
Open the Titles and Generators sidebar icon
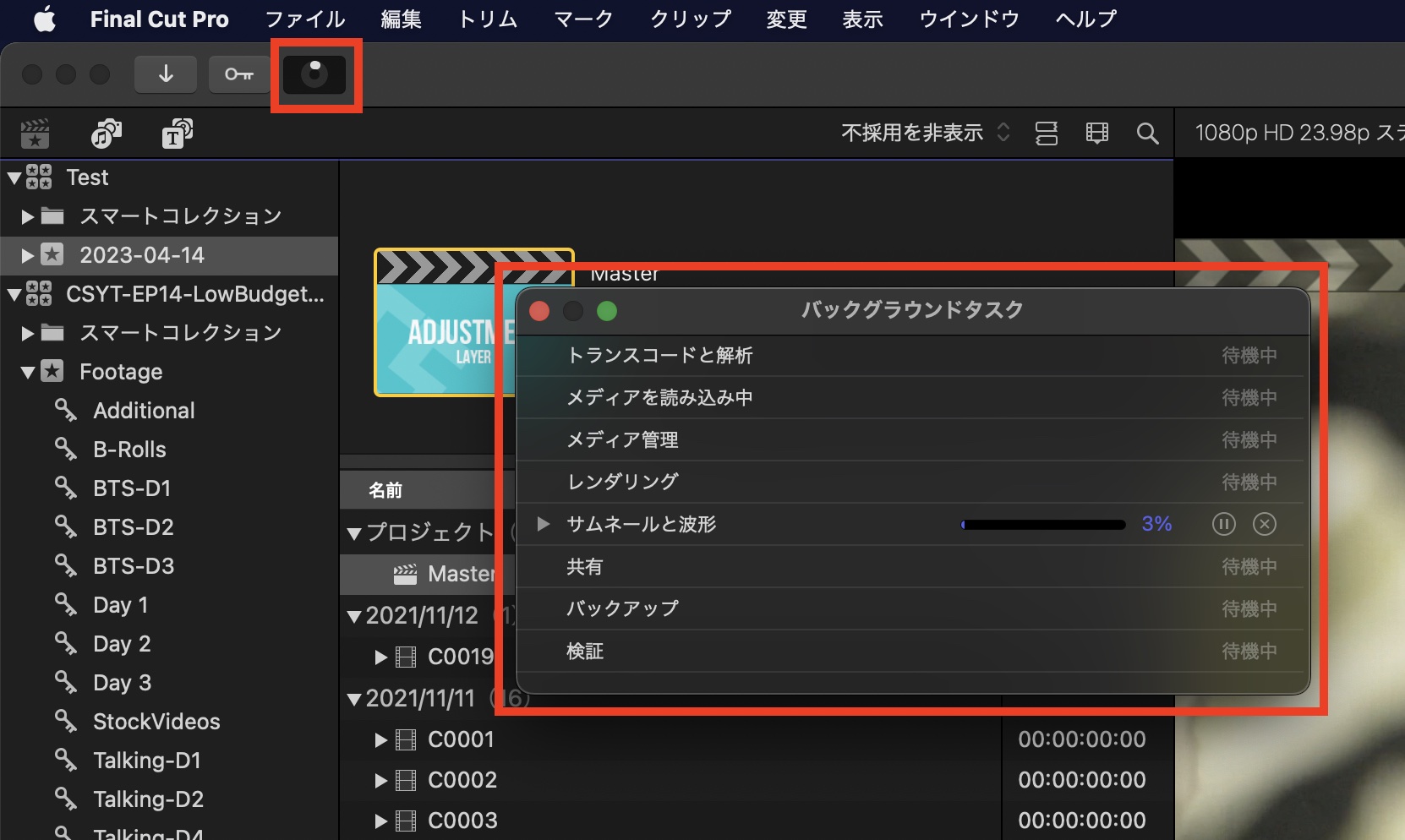(x=177, y=134)
